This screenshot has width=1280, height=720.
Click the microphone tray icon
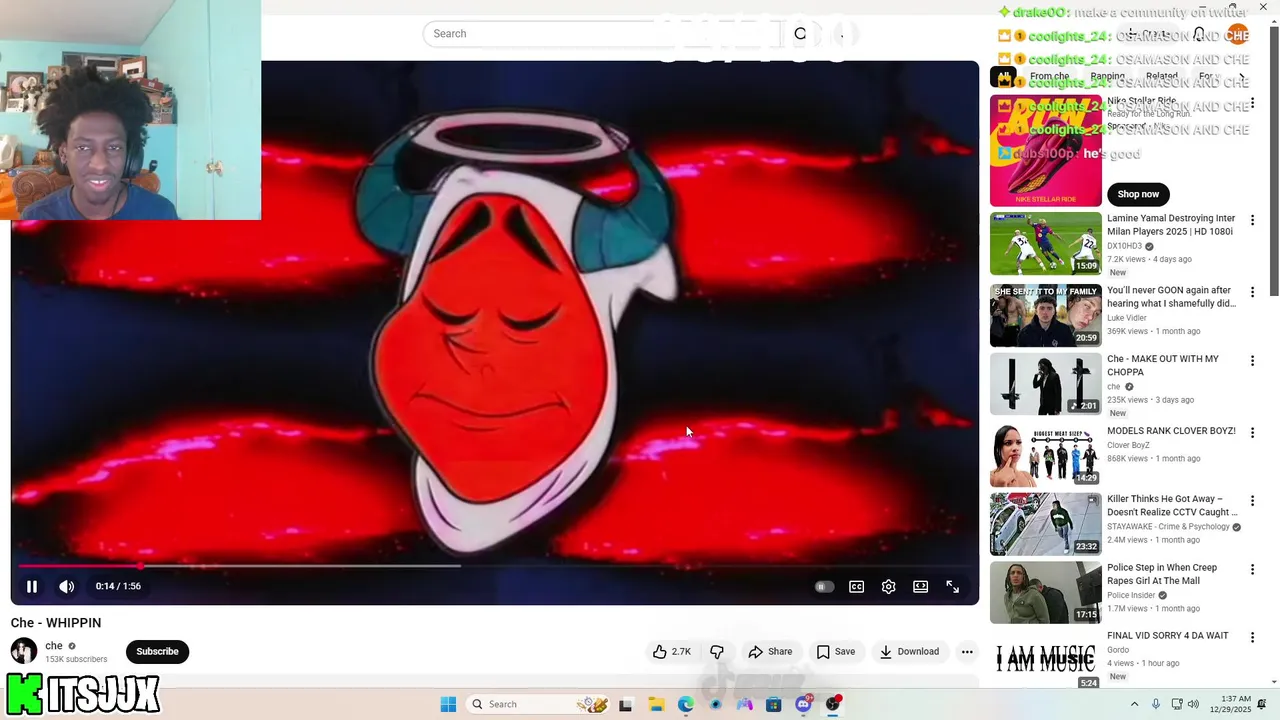(1156, 704)
